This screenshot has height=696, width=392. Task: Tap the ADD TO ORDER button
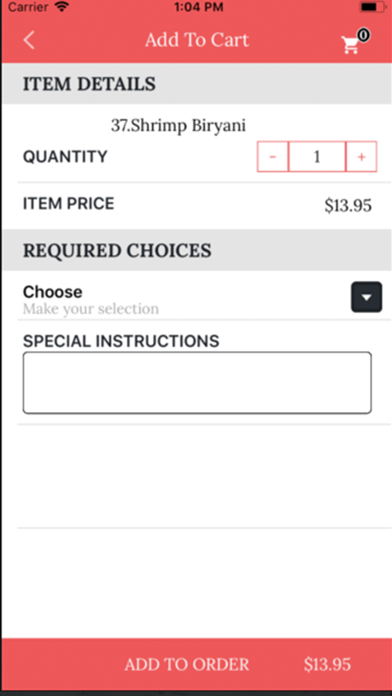pyautogui.click(x=187, y=664)
